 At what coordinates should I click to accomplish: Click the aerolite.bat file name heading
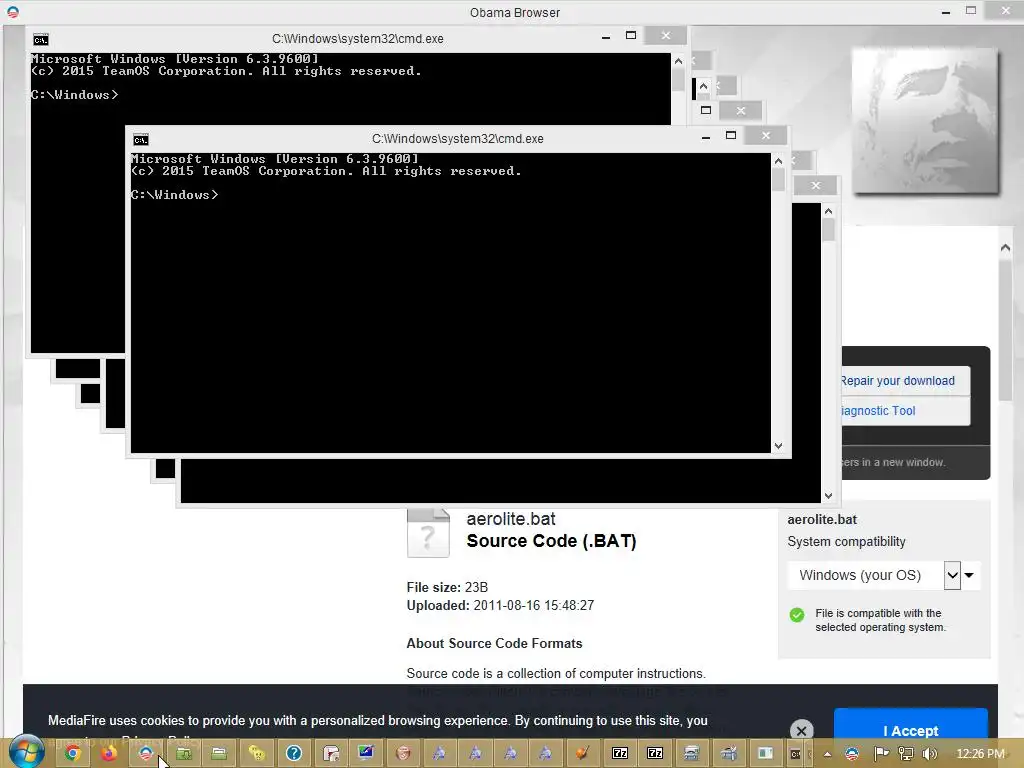511,519
